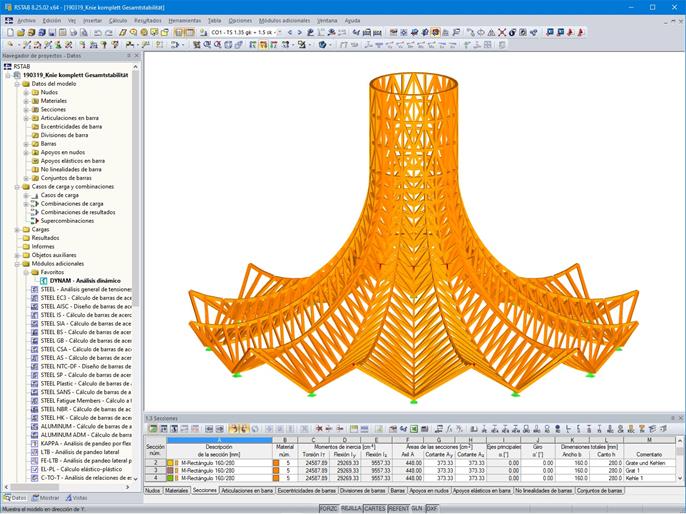Image resolution: width=686 pixels, height=514 pixels.
Task: Collapse Casos de carga y combinaciones node
Action: pyautogui.click(x=17, y=187)
